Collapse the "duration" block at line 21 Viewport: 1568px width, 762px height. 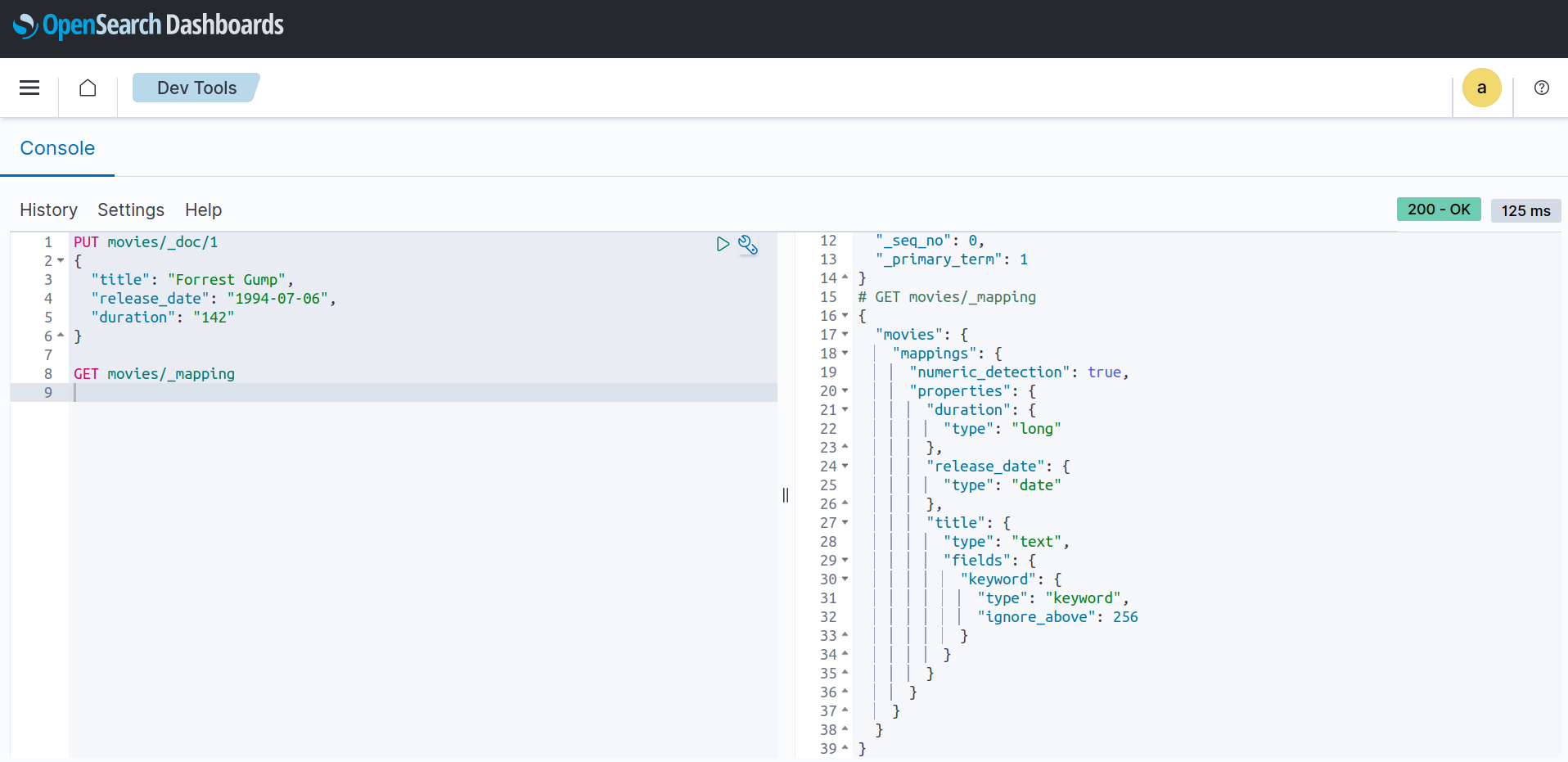coord(845,410)
